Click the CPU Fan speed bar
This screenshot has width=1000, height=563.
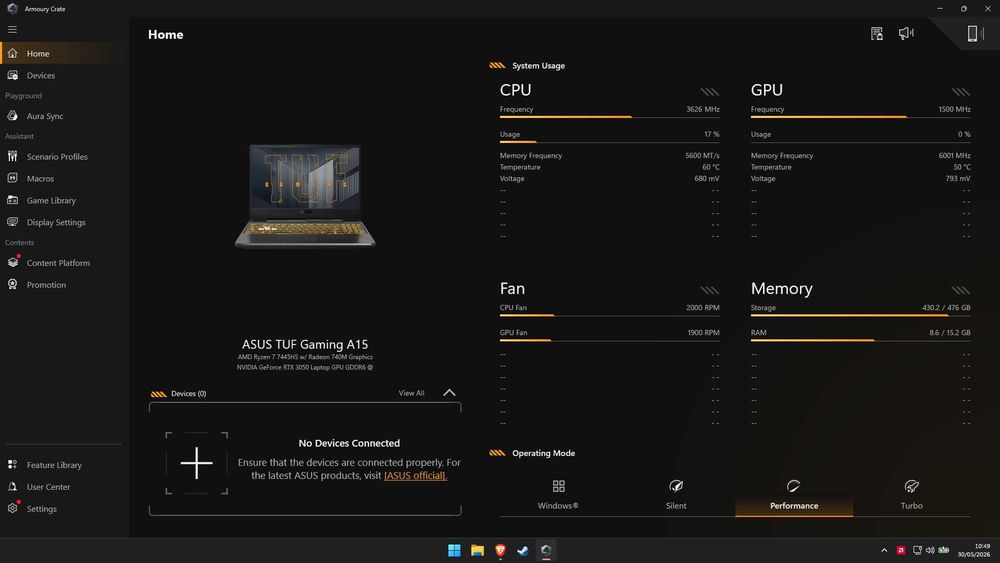[x=610, y=315]
